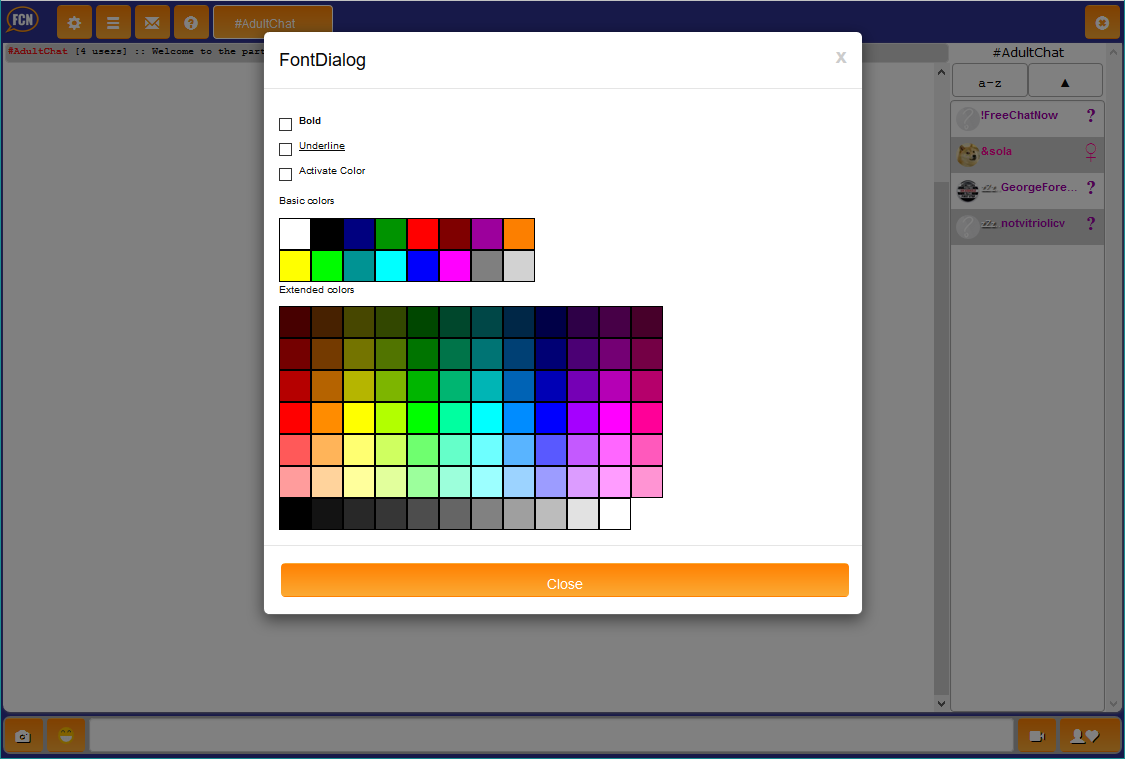
Task: Toggle the Underline checkbox
Action: coord(285,149)
